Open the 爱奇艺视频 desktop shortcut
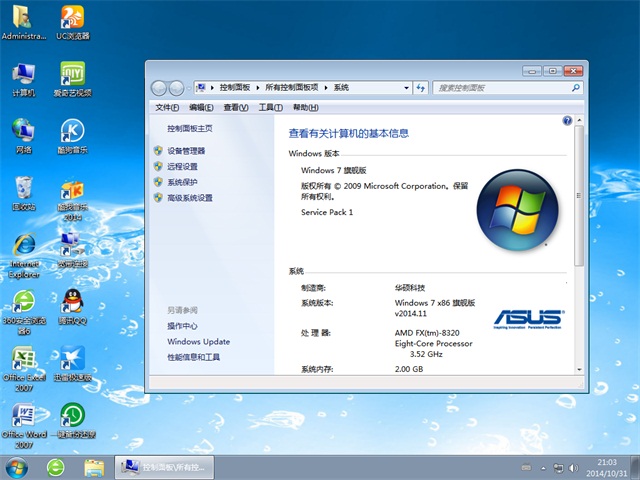The width and height of the screenshot is (640, 480). click(x=72, y=75)
